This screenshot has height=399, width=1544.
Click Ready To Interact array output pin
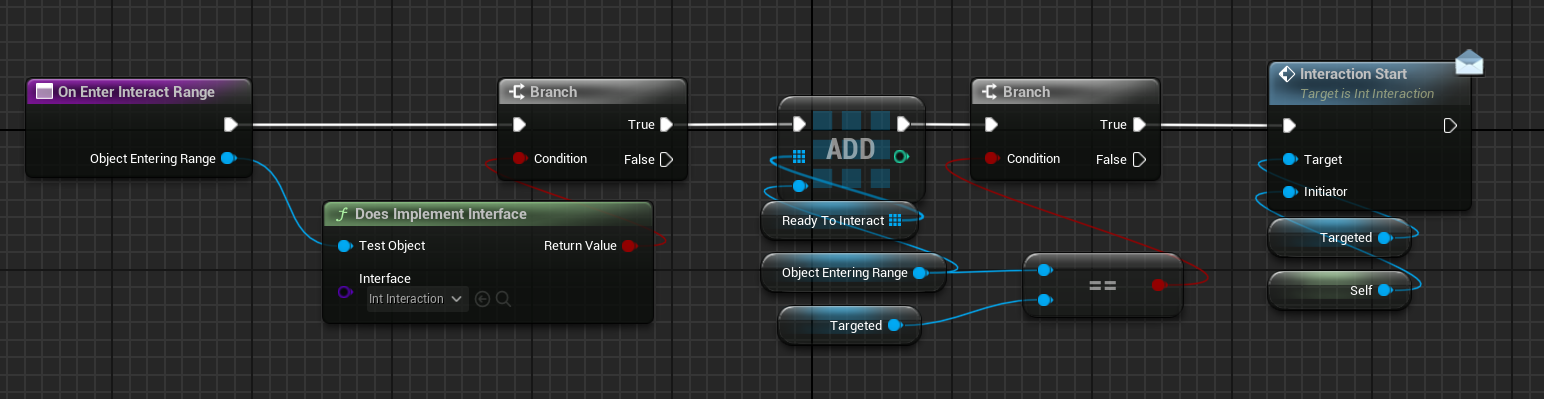(895, 221)
